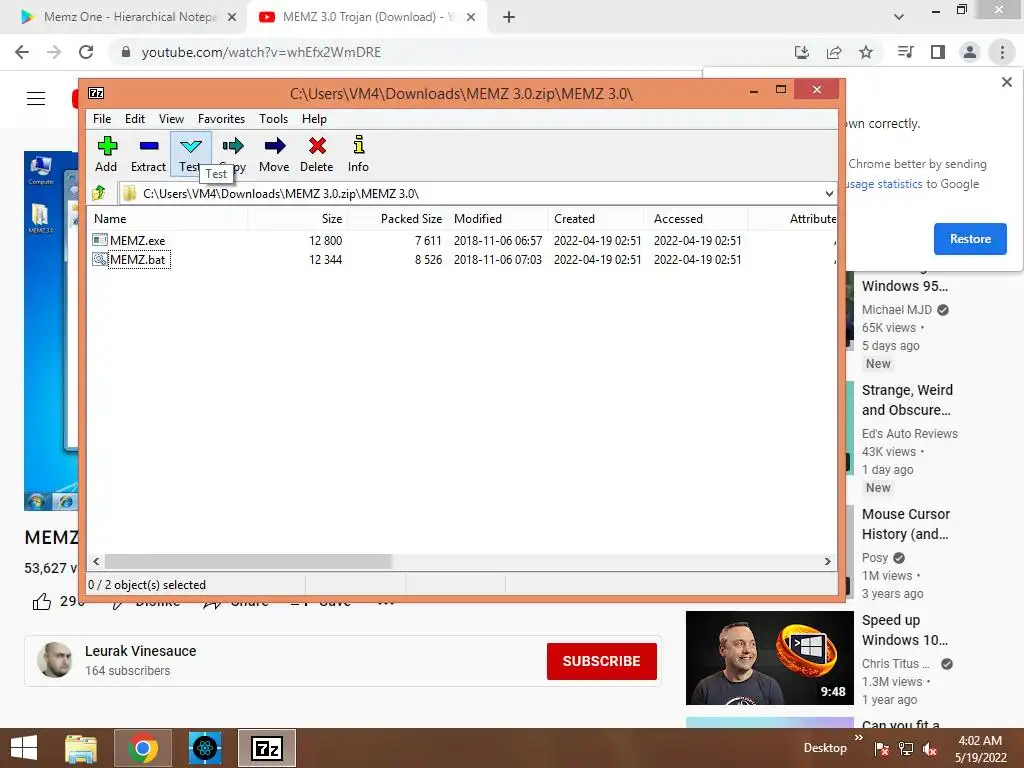Open the Help menu in 7-Zip
The image size is (1024, 768).
tap(314, 119)
